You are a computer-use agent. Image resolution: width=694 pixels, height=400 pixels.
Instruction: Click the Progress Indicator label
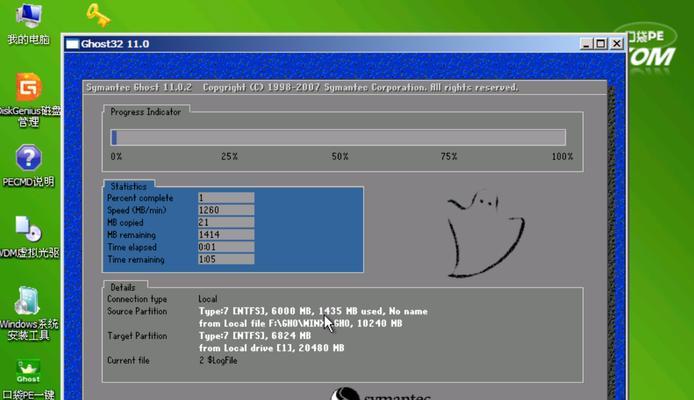click(146, 112)
